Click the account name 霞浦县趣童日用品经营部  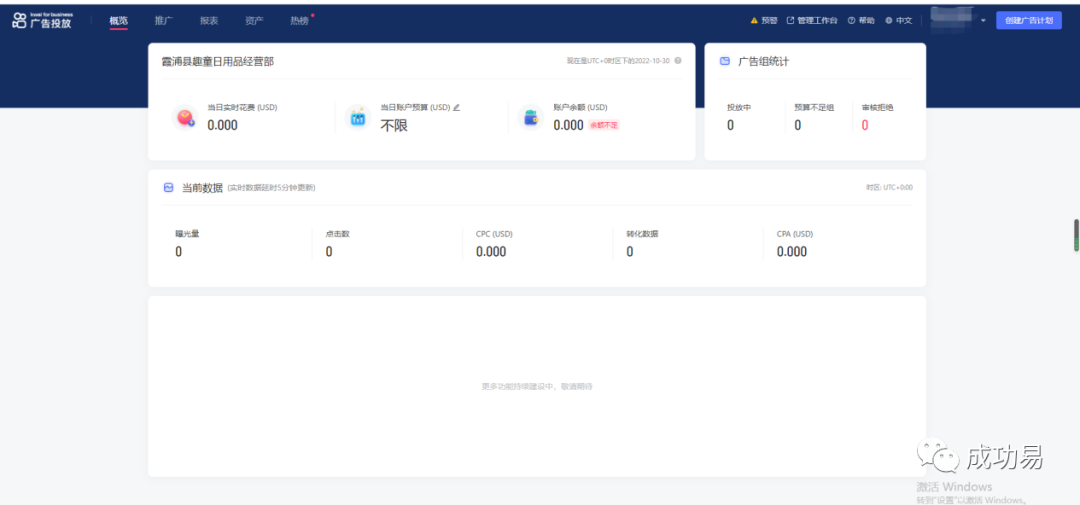point(218,61)
